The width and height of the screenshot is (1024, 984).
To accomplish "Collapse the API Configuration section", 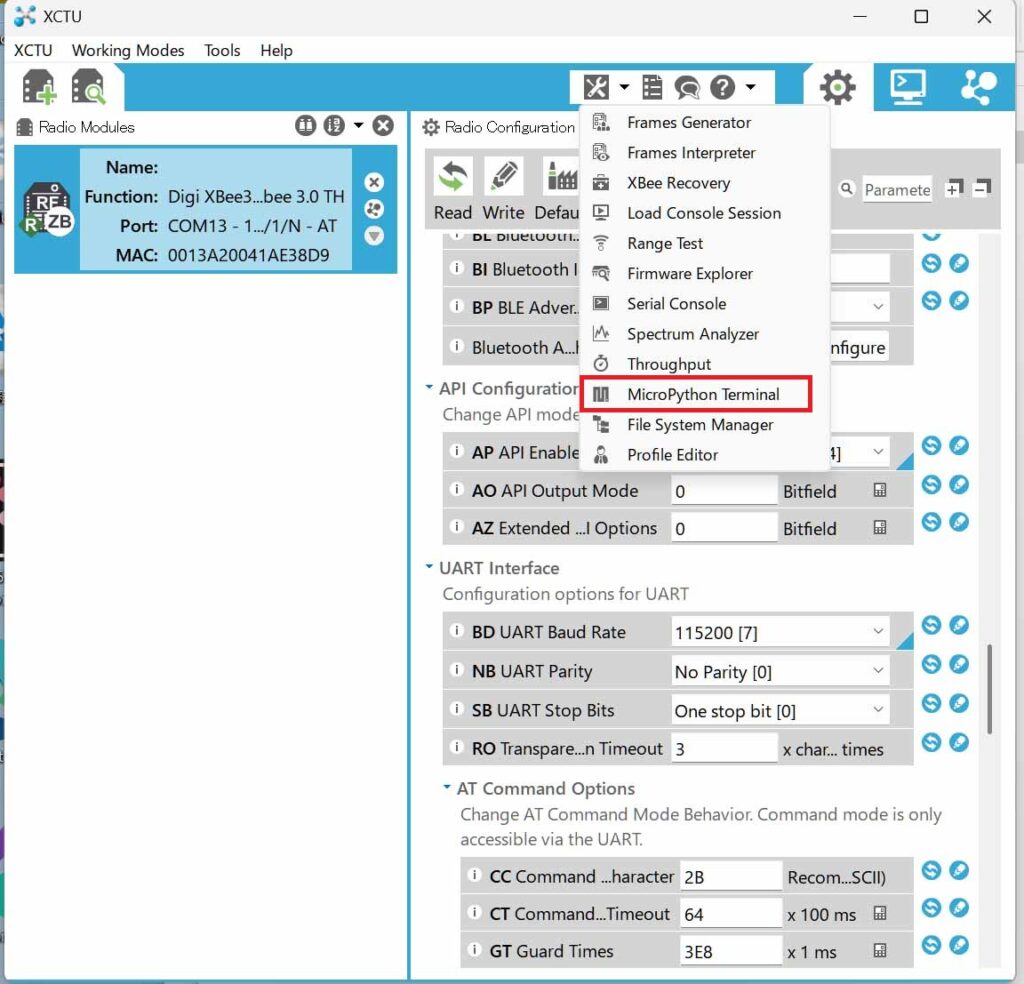I will pos(429,387).
